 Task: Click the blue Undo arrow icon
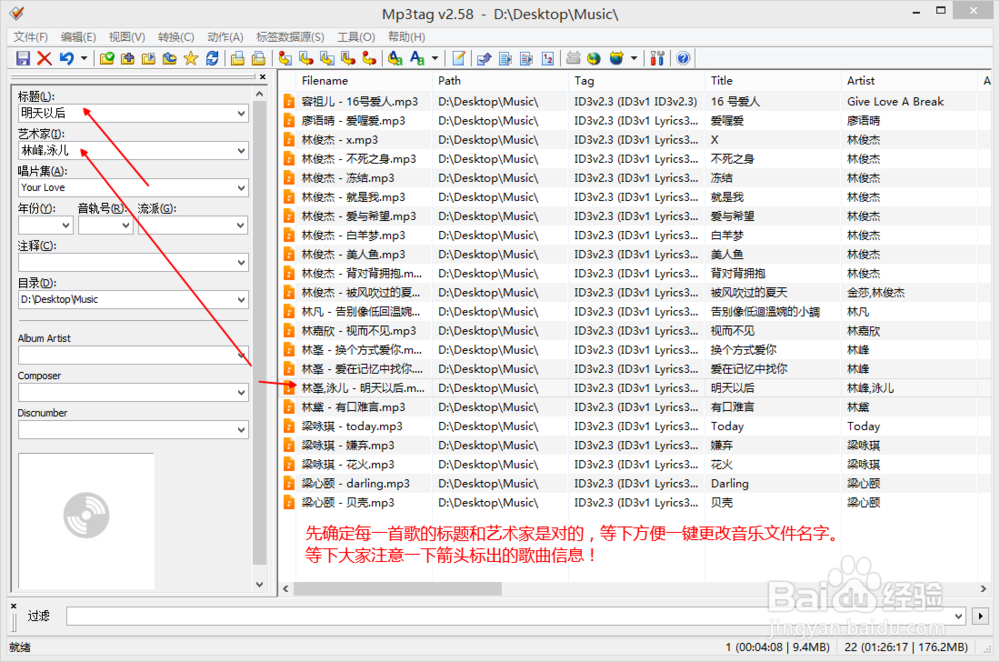[66, 59]
